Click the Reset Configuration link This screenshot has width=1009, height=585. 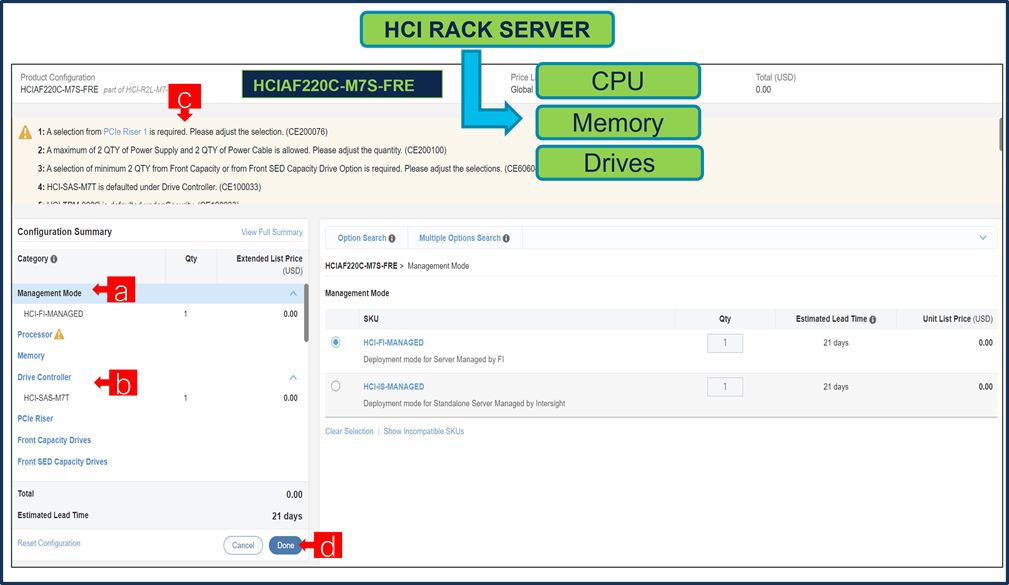49,543
